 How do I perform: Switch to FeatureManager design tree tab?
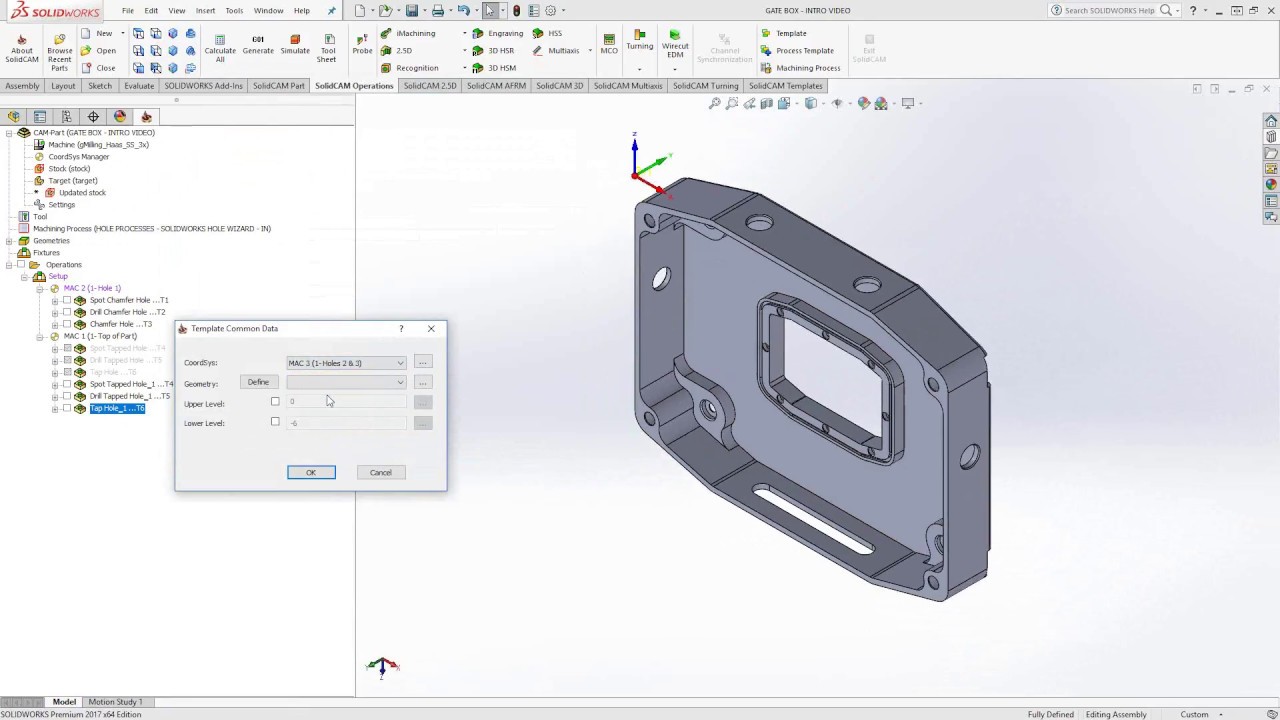pyautogui.click(x=14, y=117)
